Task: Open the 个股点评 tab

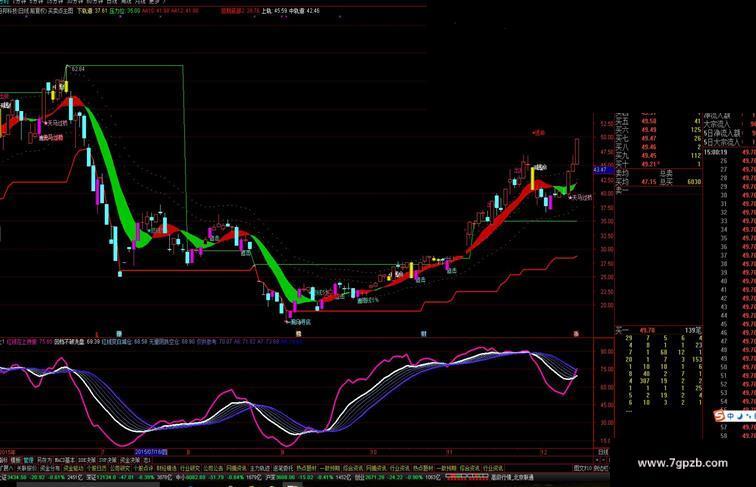Action: point(143,468)
